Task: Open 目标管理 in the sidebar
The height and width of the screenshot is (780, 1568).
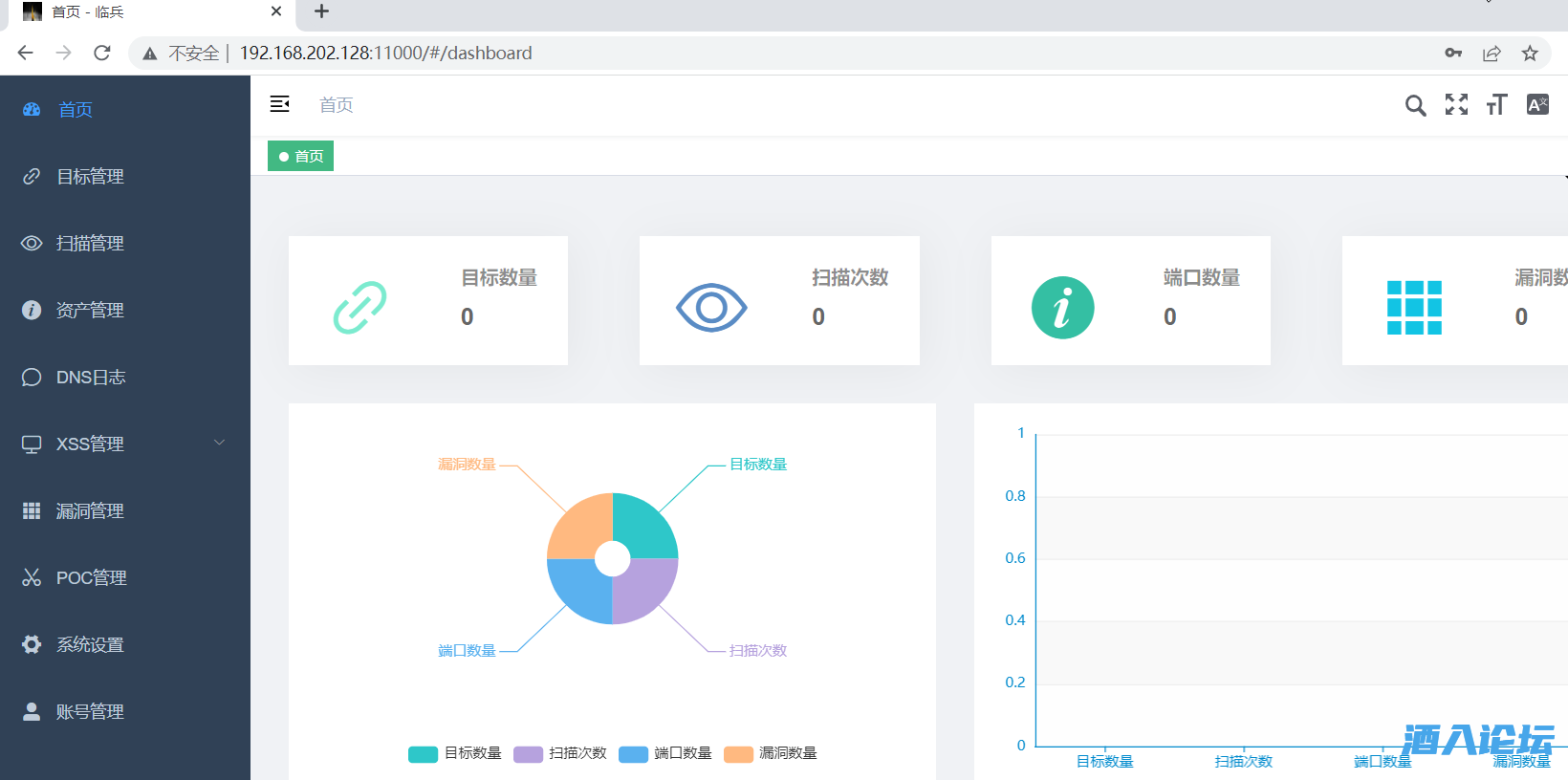Action: (90, 177)
